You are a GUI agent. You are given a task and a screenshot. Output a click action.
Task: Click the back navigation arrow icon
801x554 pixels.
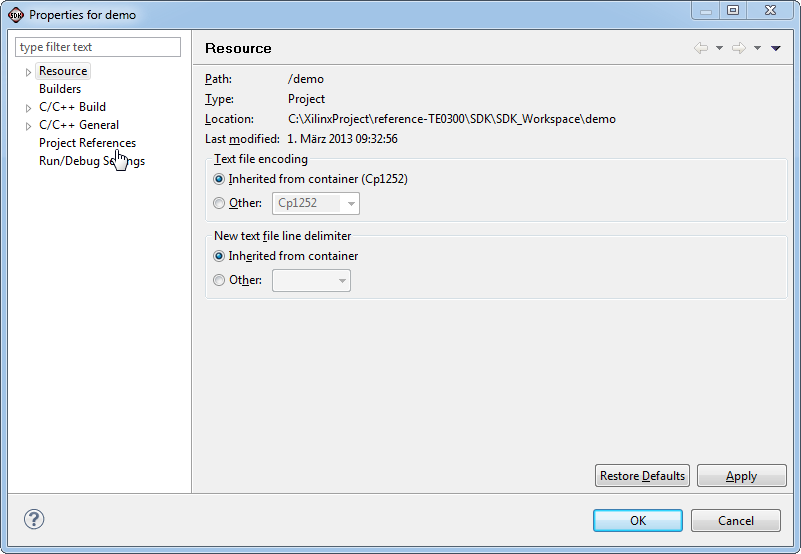pyautogui.click(x=701, y=48)
